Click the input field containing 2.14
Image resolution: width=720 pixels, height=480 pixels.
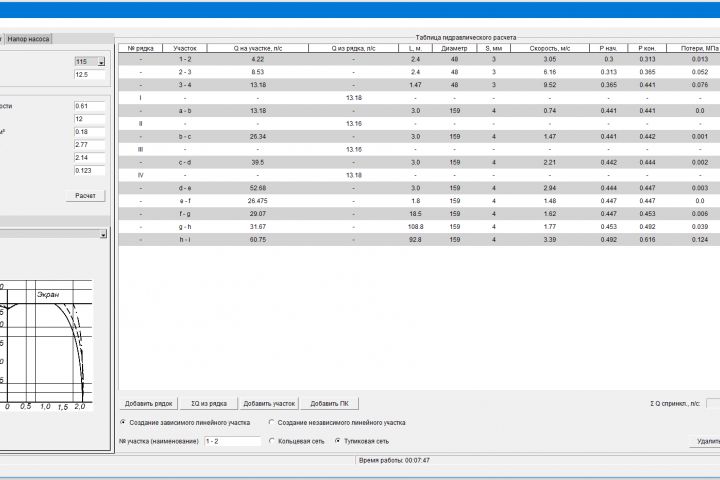[90, 158]
